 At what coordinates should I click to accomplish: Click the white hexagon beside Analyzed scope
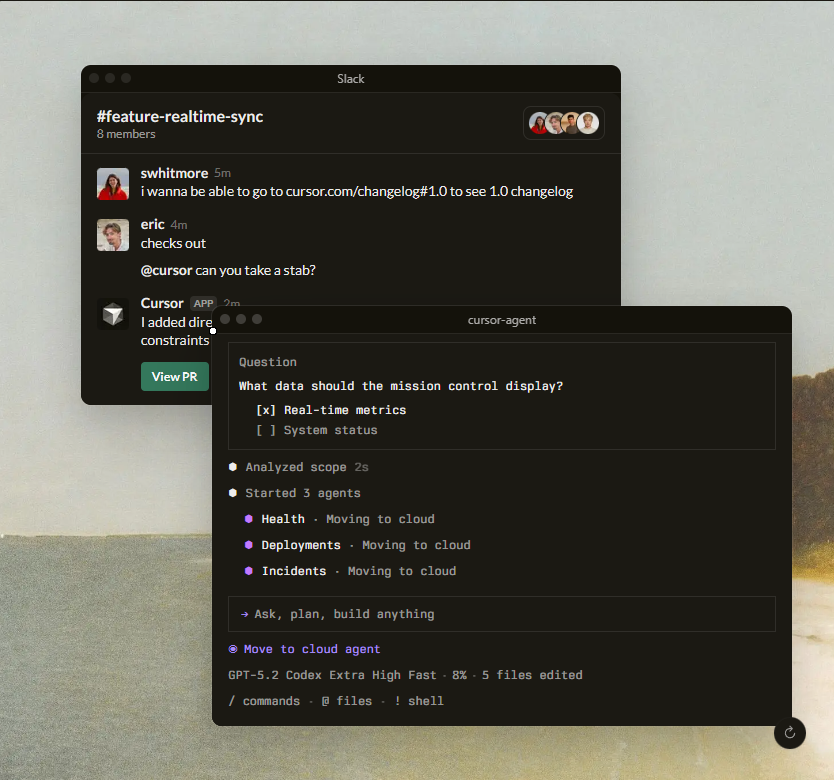pyautogui.click(x=233, y=467)
